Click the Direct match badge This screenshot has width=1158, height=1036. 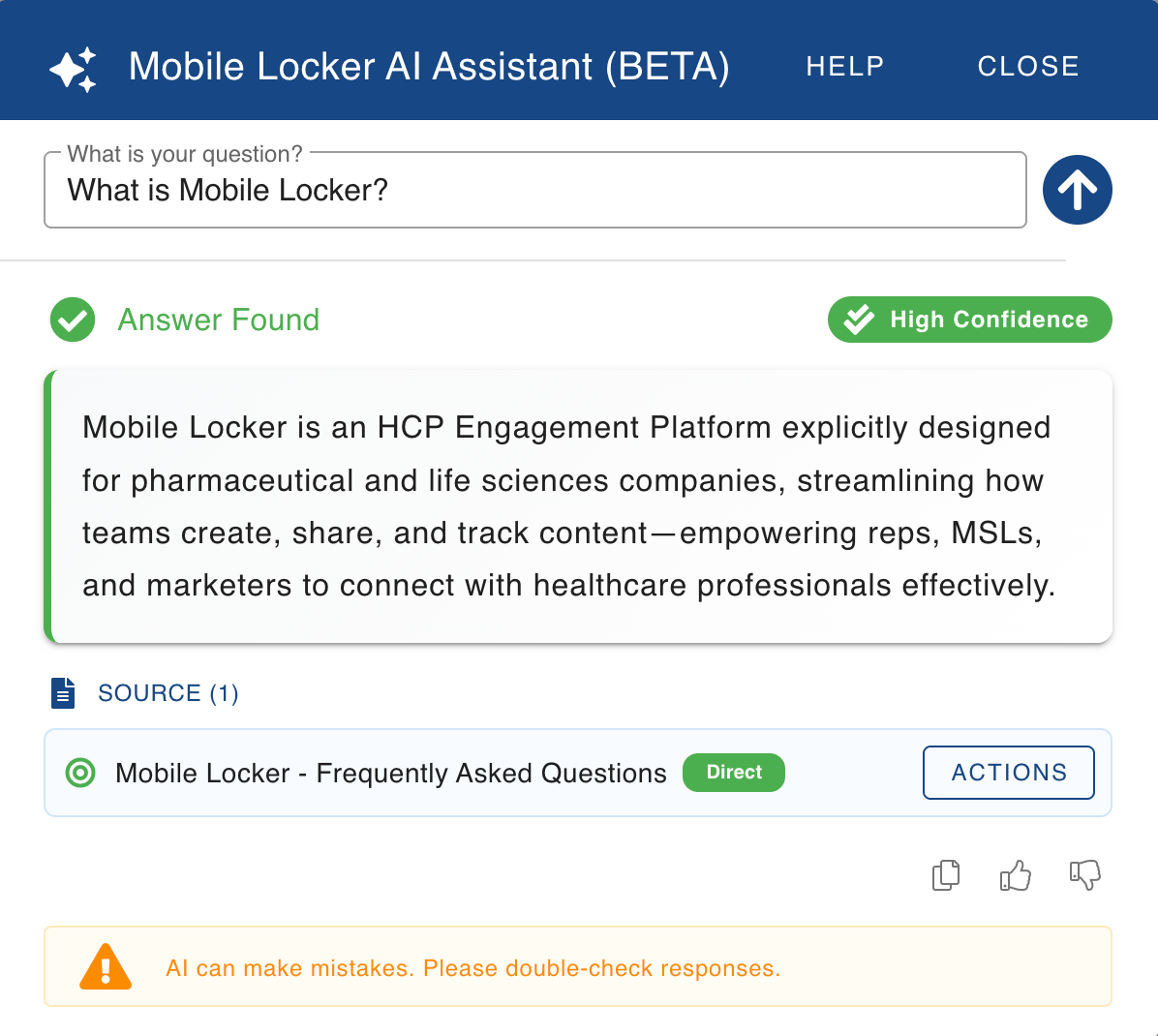[x=733, y=773]
